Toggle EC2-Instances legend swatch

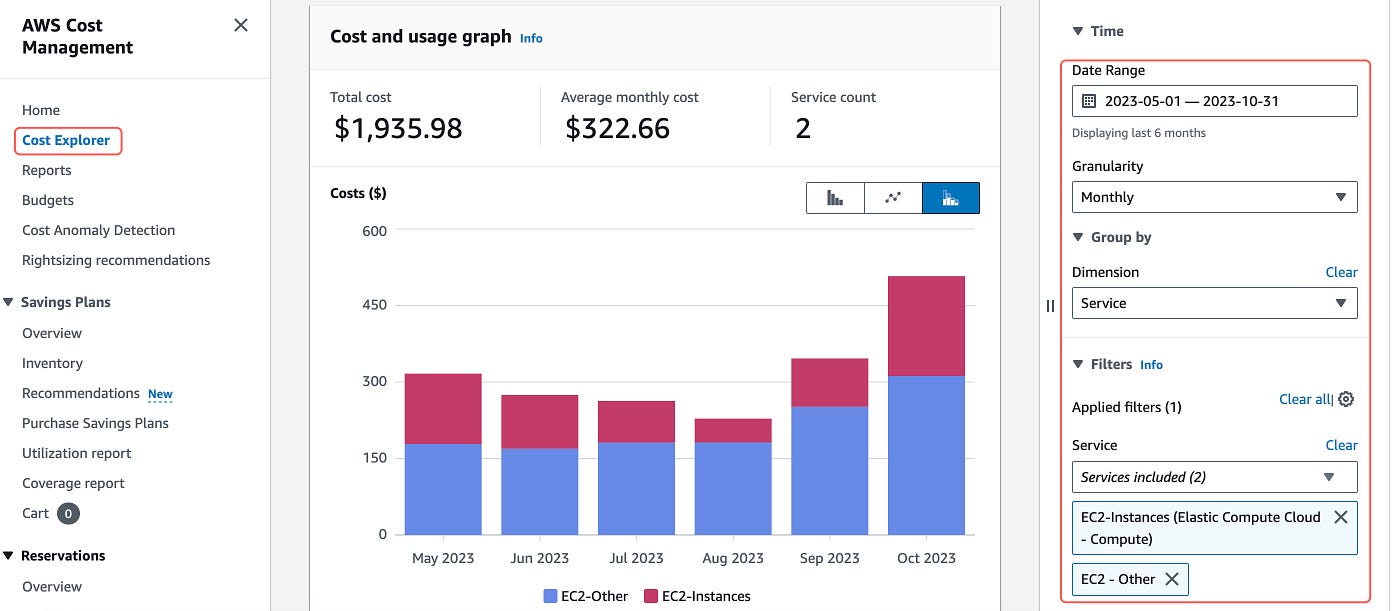pyautogui.click(x=650, y=596)
